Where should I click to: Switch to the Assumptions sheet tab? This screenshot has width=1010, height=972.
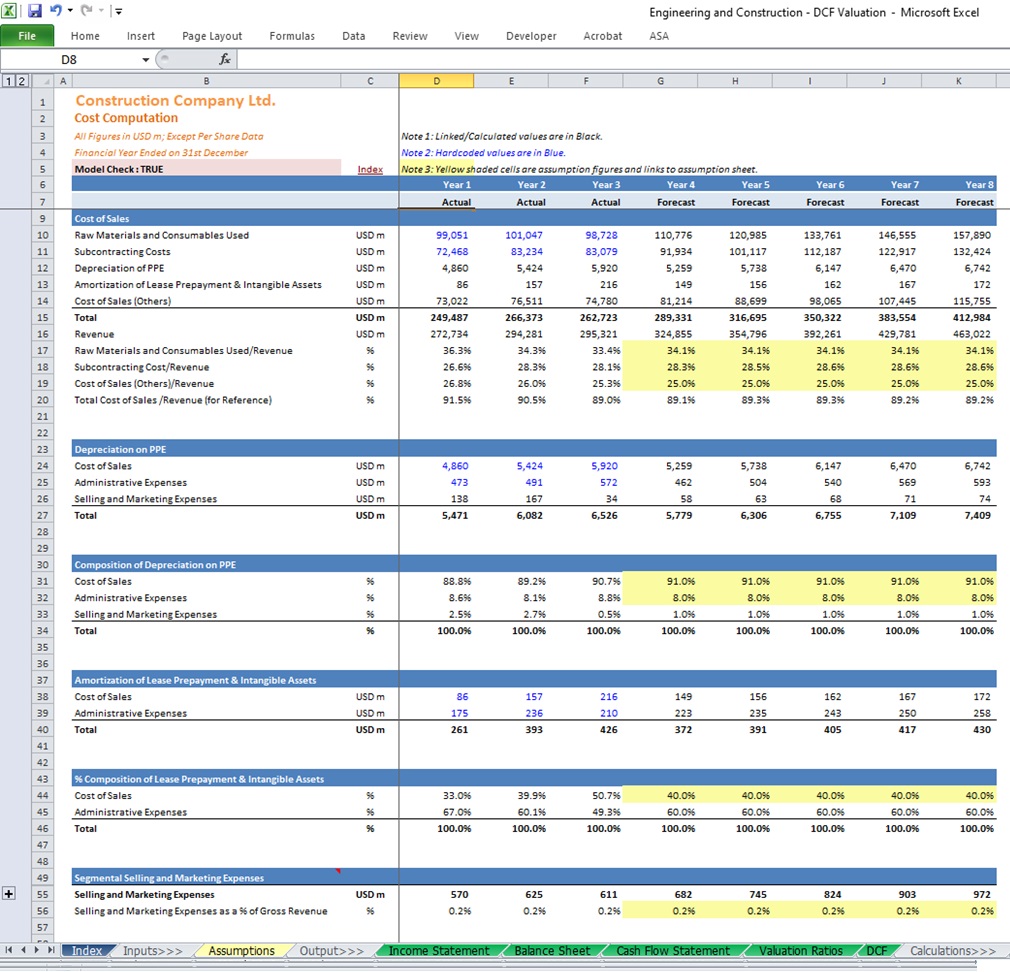pyautogui.click(x=242, y=951)
